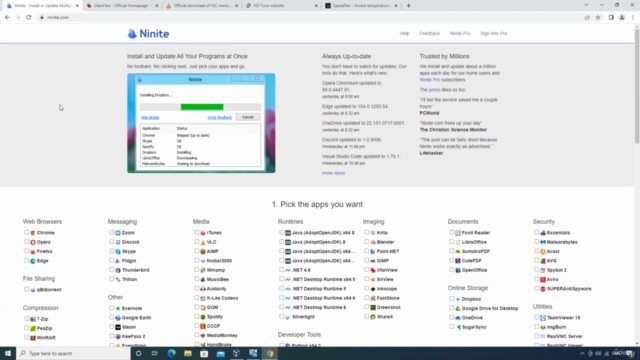Tick the LibreOffice checkbox

451,242
